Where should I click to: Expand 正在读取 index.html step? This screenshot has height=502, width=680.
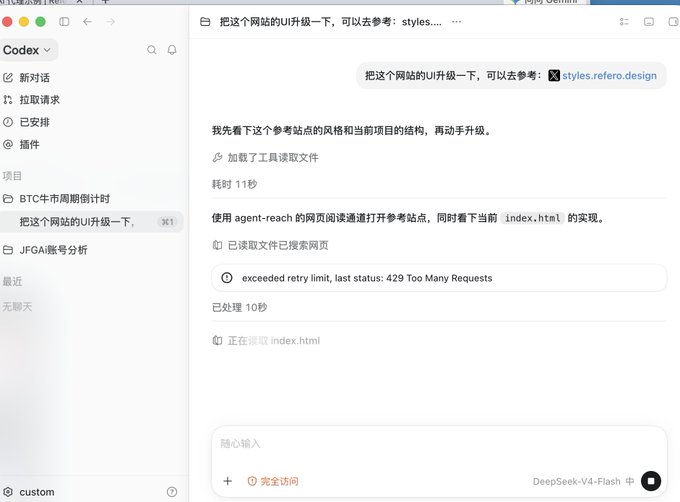(x=266, y=341)
